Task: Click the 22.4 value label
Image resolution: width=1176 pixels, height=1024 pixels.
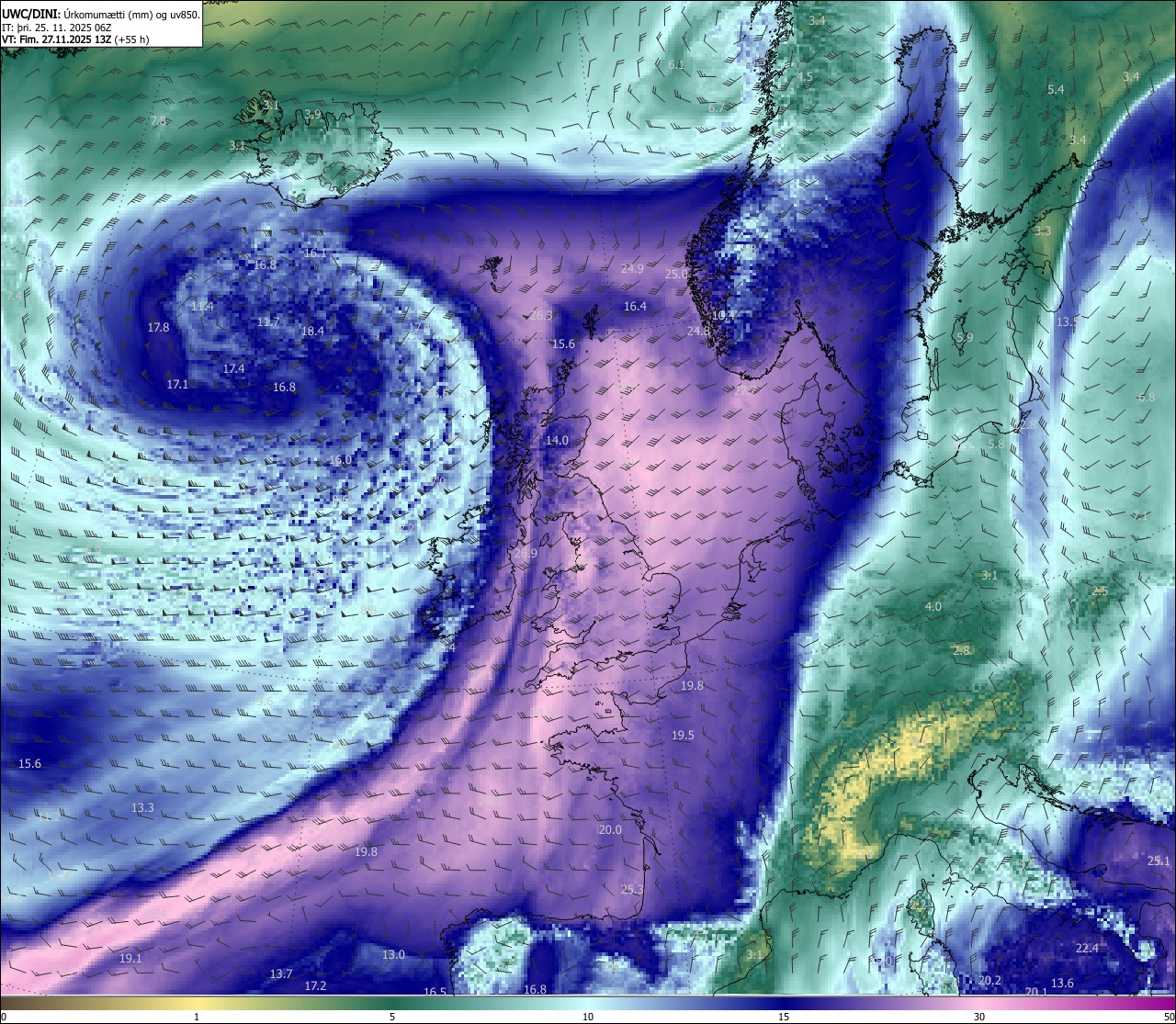Action: [1087, 949]
